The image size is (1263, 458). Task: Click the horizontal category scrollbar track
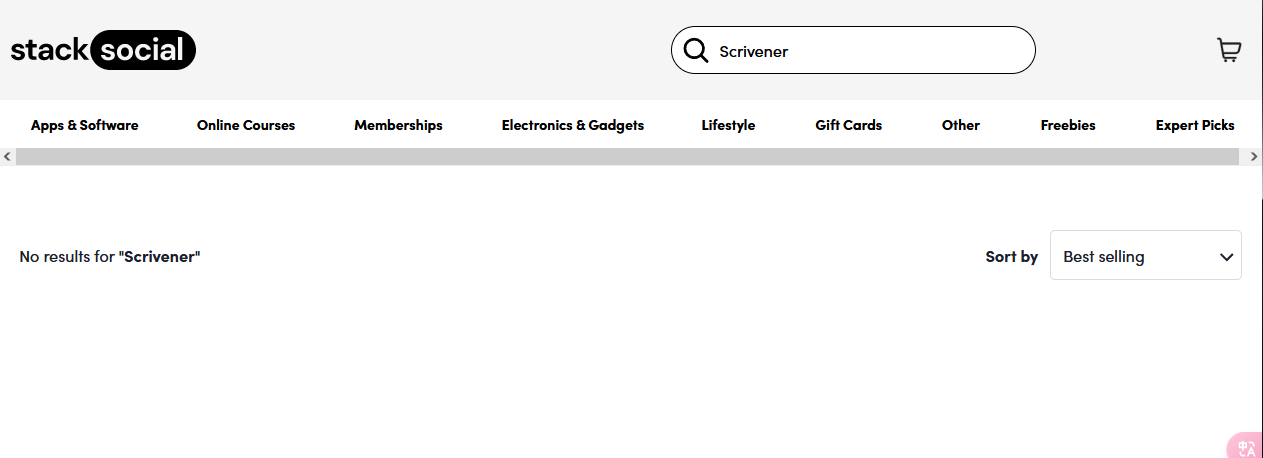[627, 157]
